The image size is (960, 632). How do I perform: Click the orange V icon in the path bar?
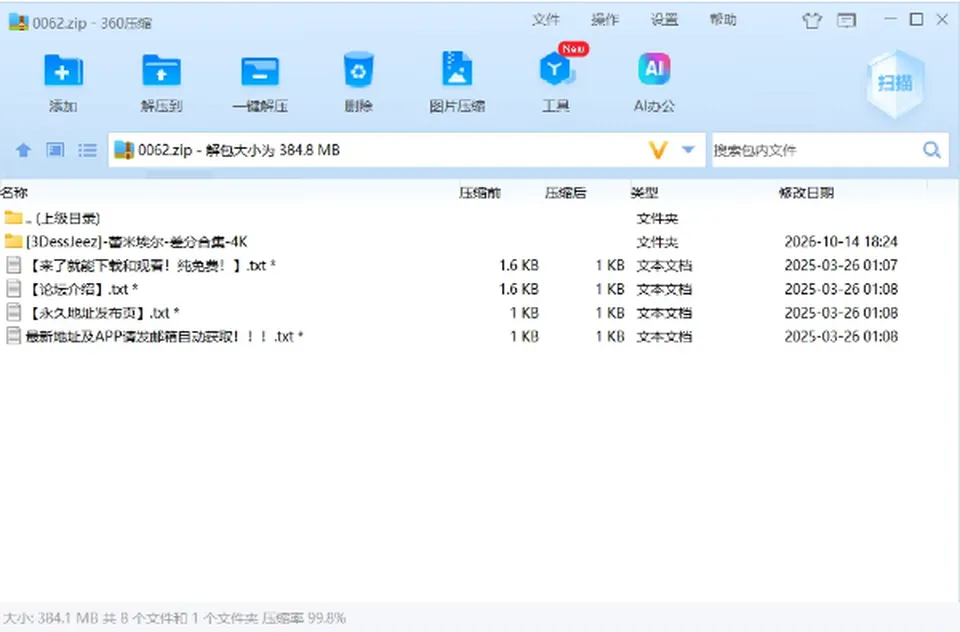pos(658,150)
